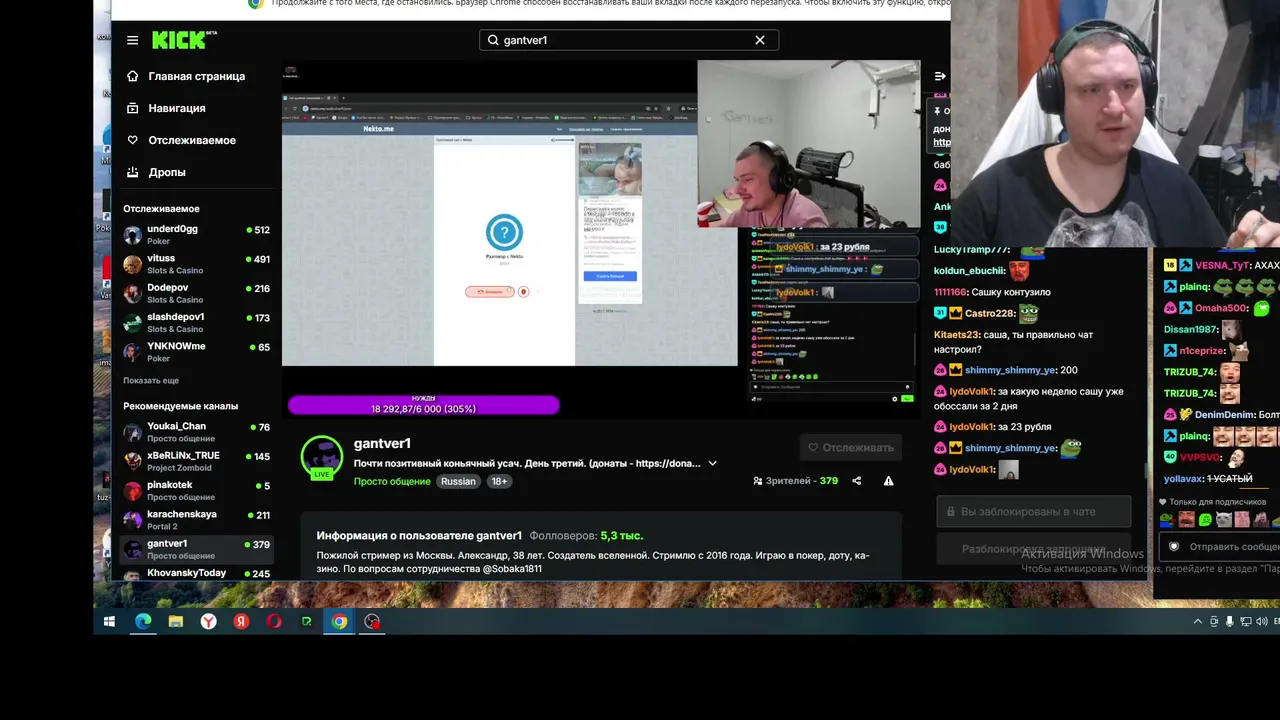Open xBeRLiNx_TRUE recommended channel

coord(196,461)
